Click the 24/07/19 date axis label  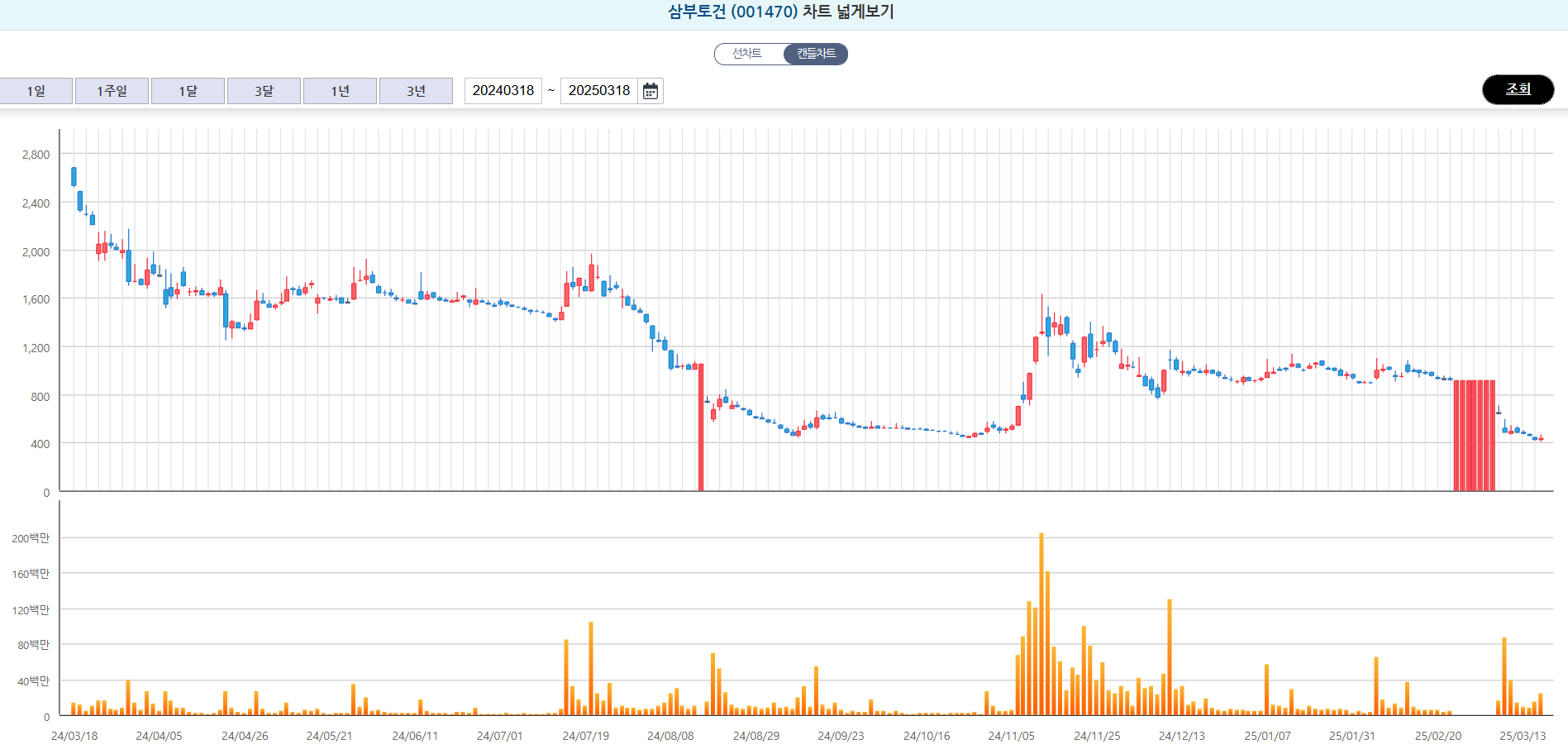pyautogui.click(x=585, y=736)
